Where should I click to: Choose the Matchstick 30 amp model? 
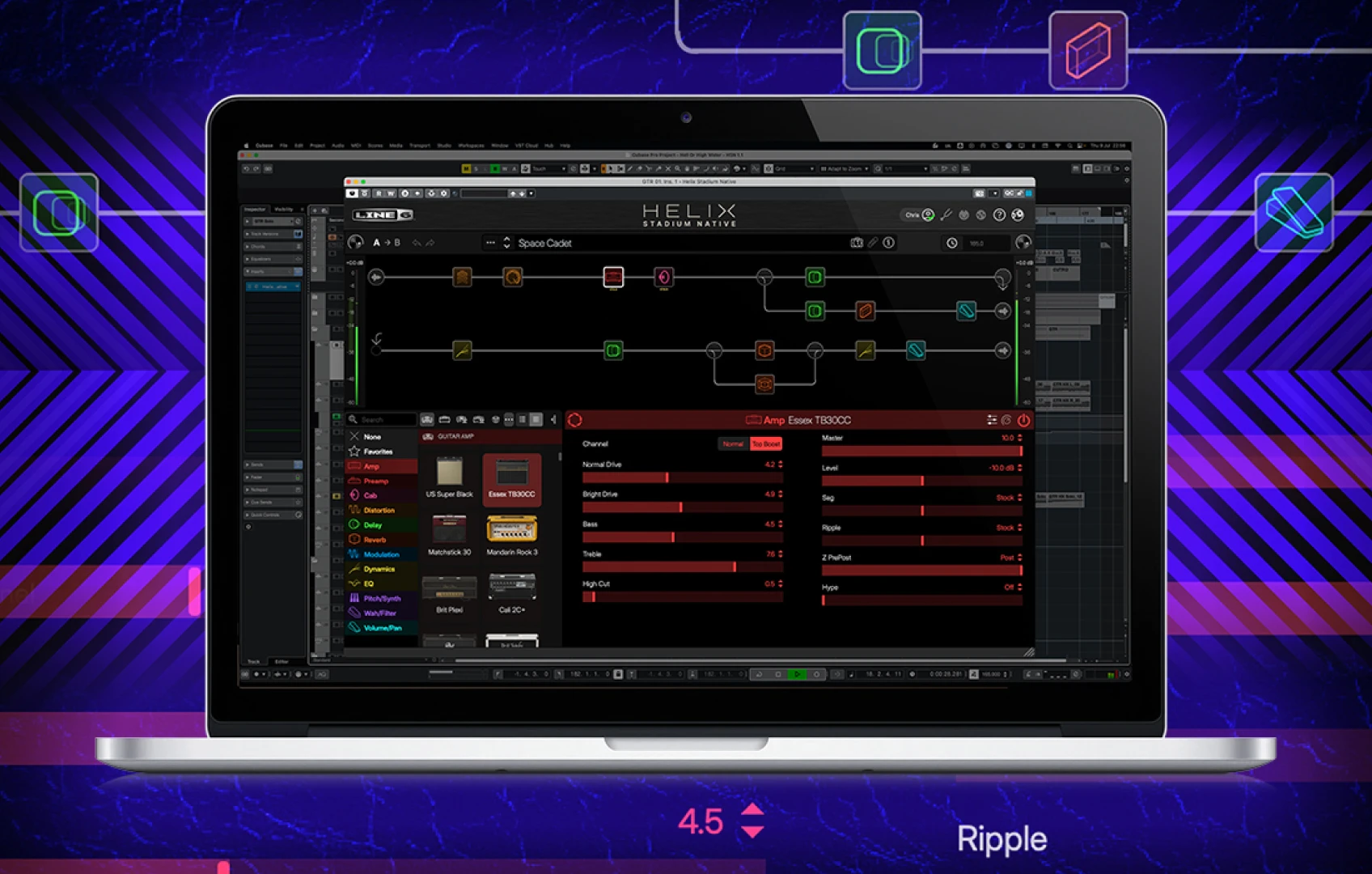tap(449, 535)
